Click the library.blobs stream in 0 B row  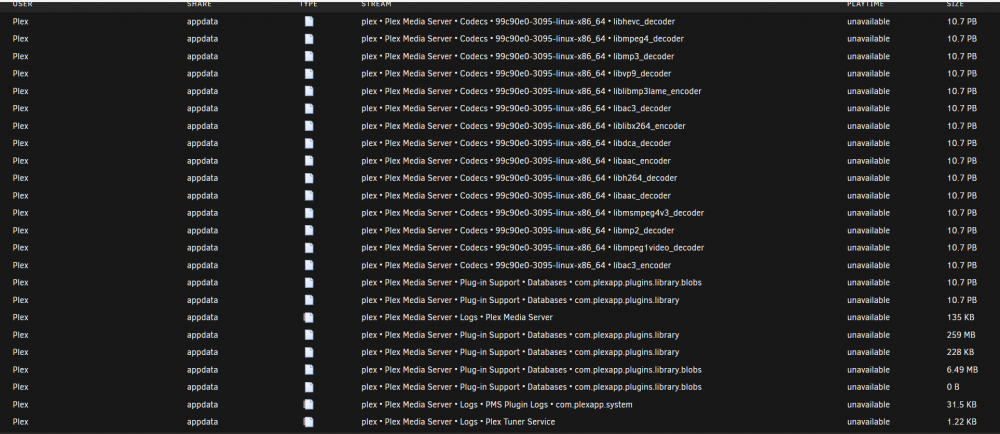tap(531, 387)
